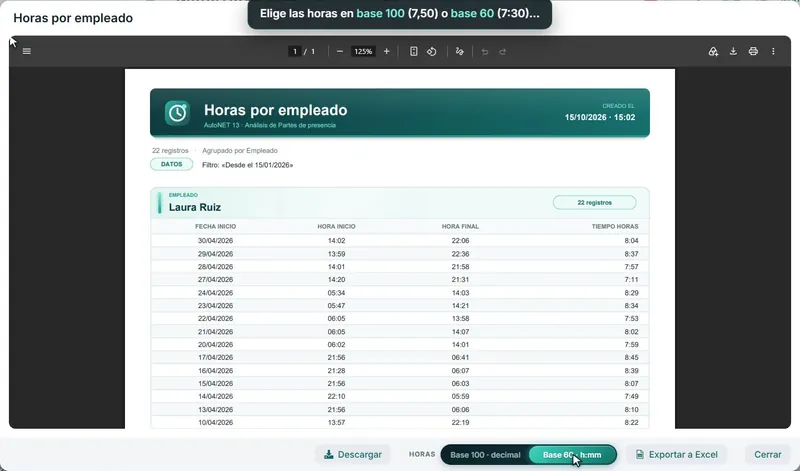Click the clock icon in report header
This screenshot has height=471, width=800.
click(x=177, y=113)
